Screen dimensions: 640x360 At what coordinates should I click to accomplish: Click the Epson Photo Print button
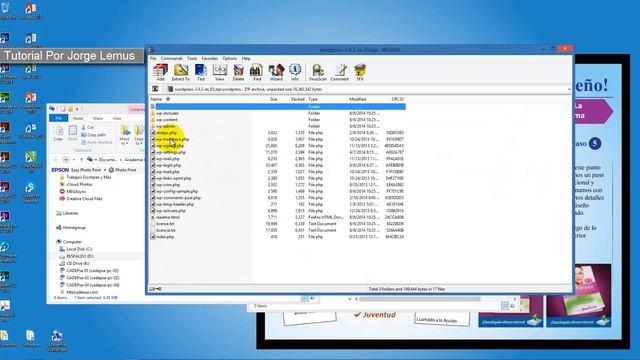(122, 170)
